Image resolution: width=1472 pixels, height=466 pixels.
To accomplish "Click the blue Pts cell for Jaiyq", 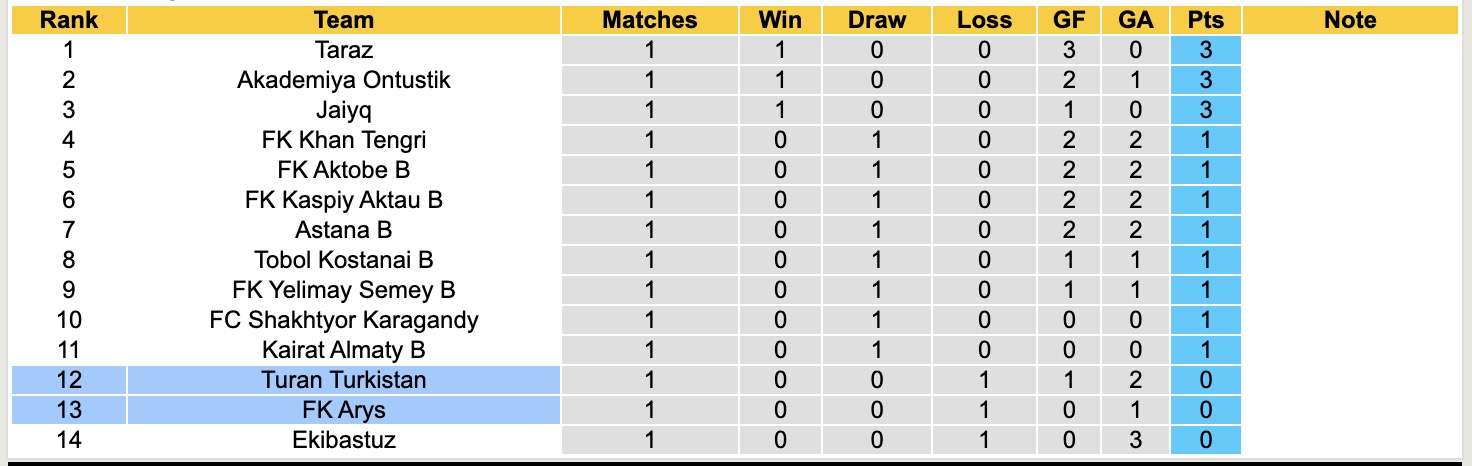I will [x=1205, y=110].
